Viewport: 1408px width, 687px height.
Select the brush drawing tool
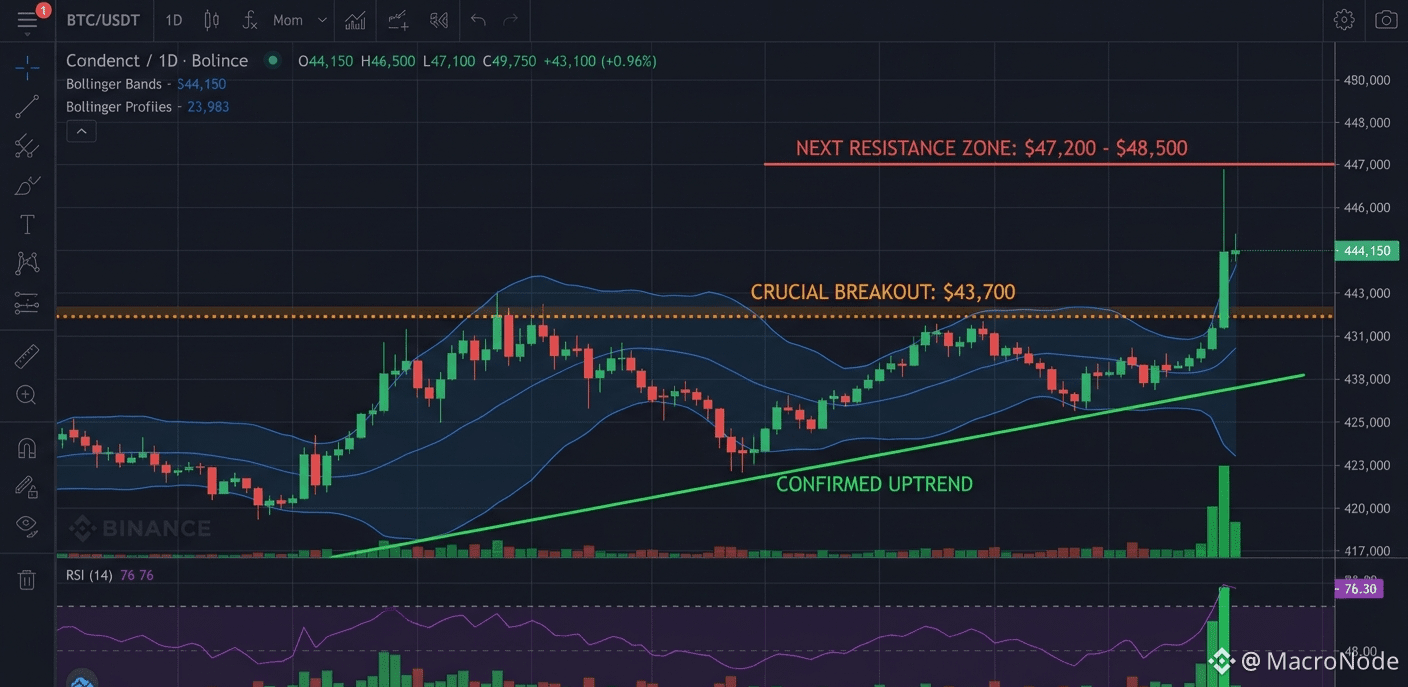pyautogui.click(x=27, y=186)
